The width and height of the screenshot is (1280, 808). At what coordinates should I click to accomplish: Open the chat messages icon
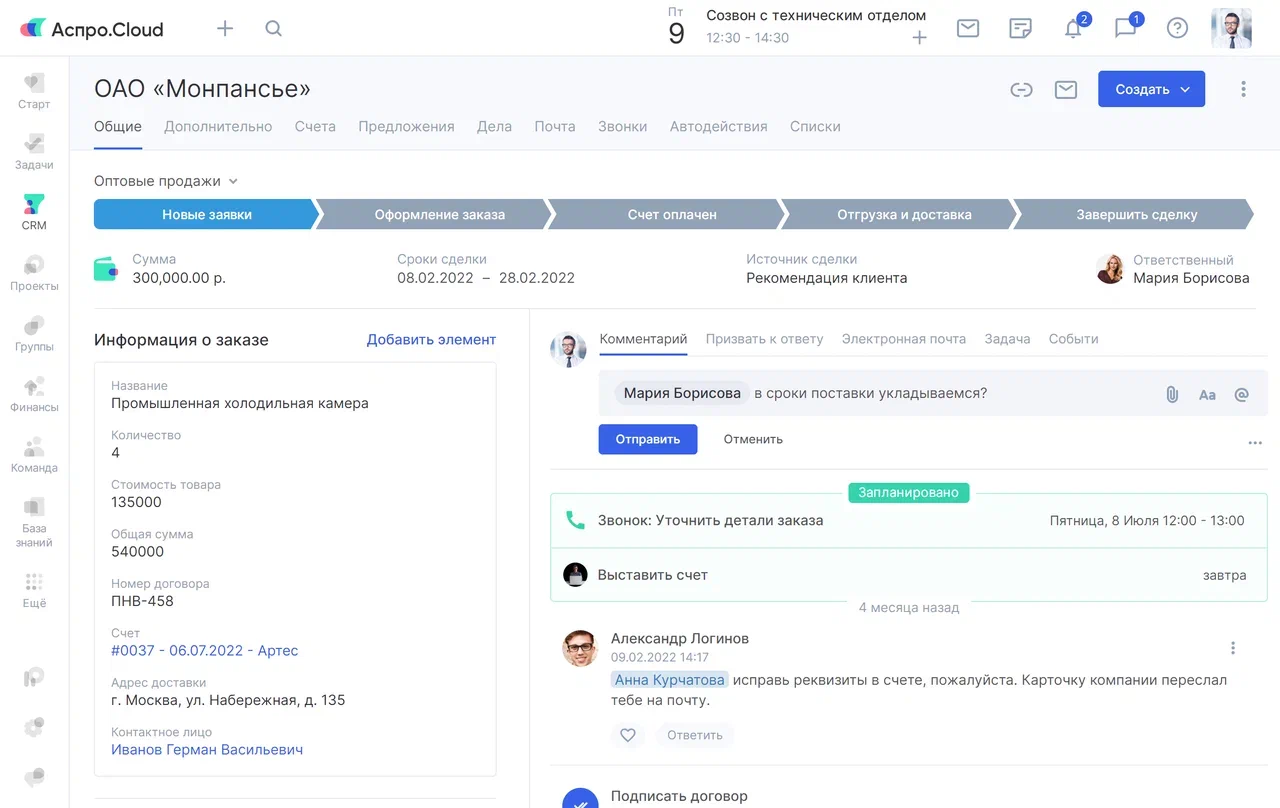click(x=1125, y=29)
